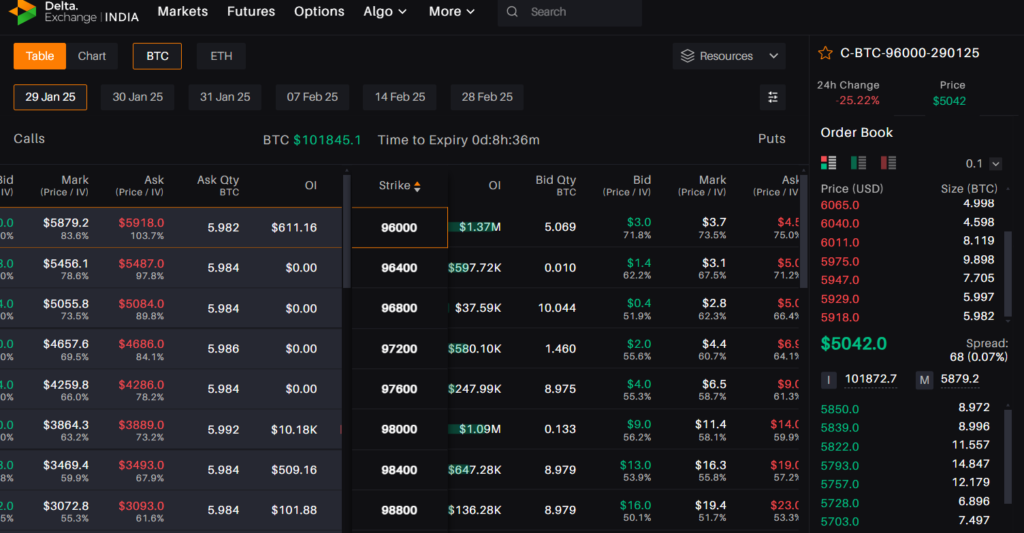
Task: Click order book bid 5703.0
Action: tap(840, 522)
